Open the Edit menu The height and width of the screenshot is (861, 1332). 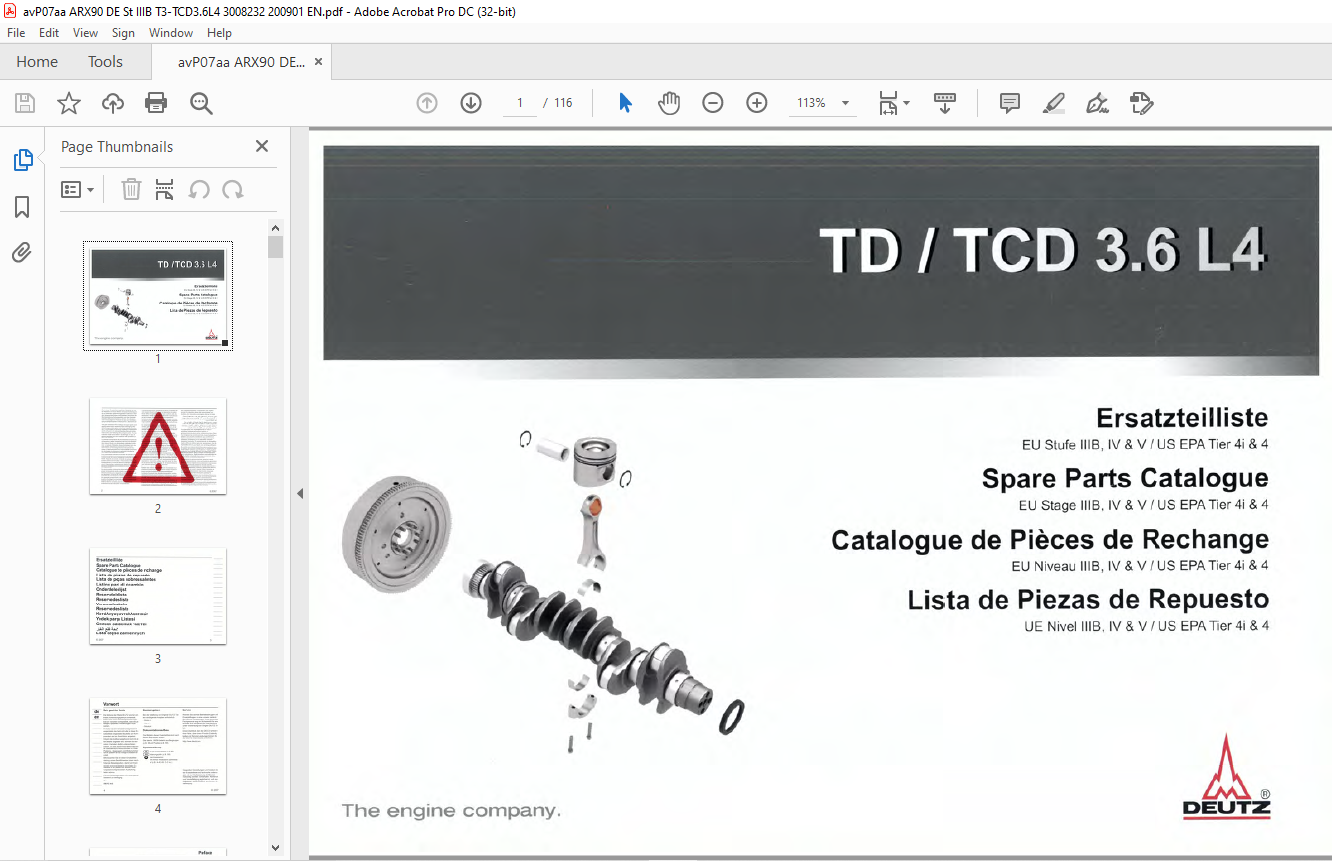click(49, 33)
